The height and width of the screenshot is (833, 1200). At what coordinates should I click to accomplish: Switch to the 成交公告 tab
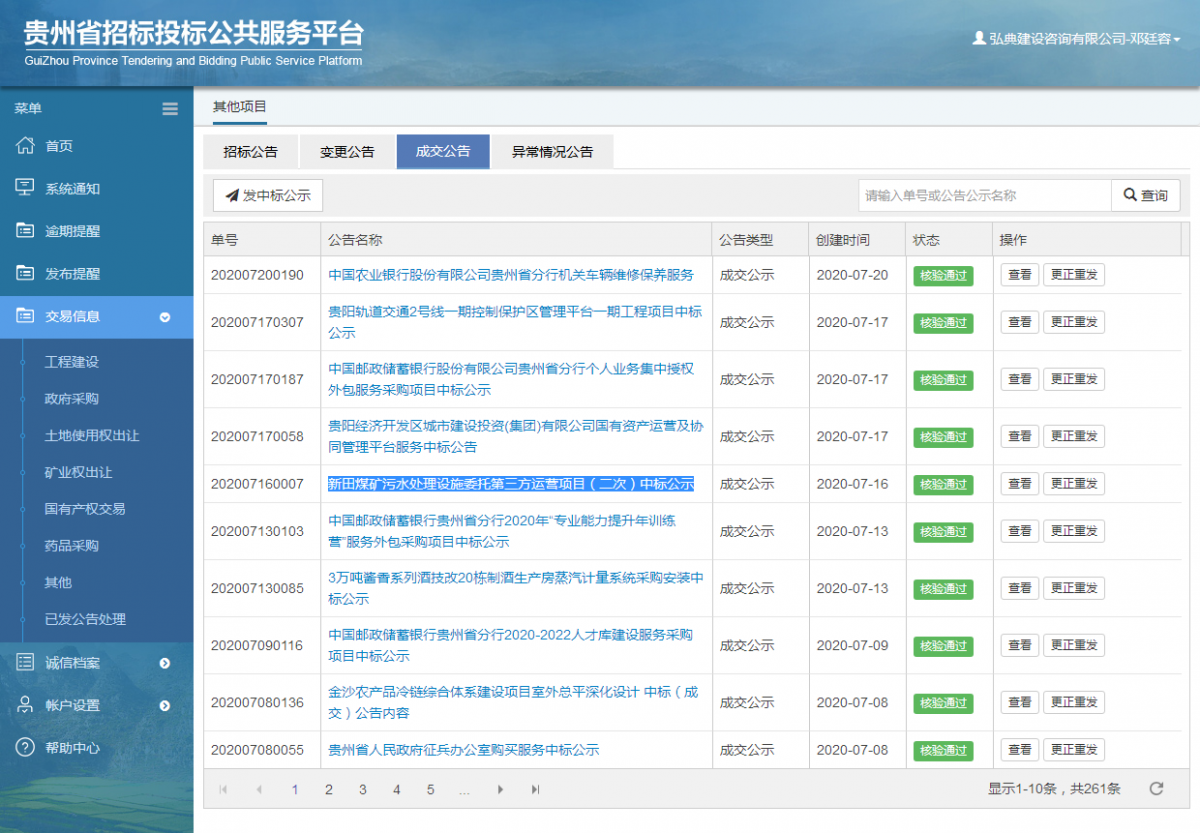tap(443, 152)
